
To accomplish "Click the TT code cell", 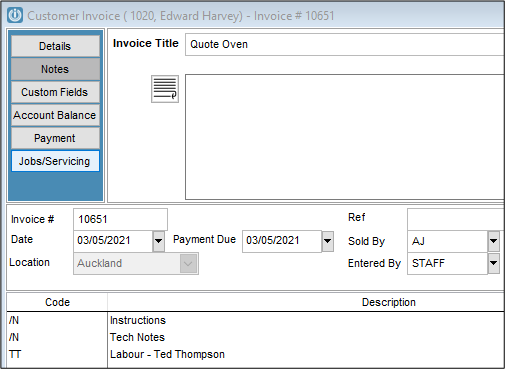I will [15, 354].
